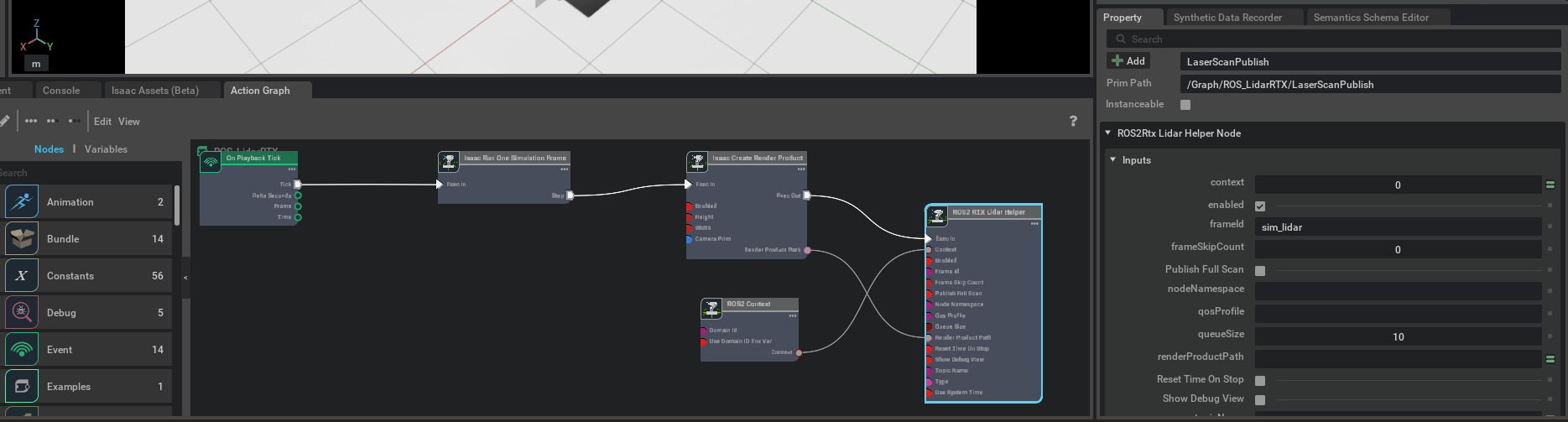
Task: Collapse the node library side panel arrow
Action: tap(185, 277)
